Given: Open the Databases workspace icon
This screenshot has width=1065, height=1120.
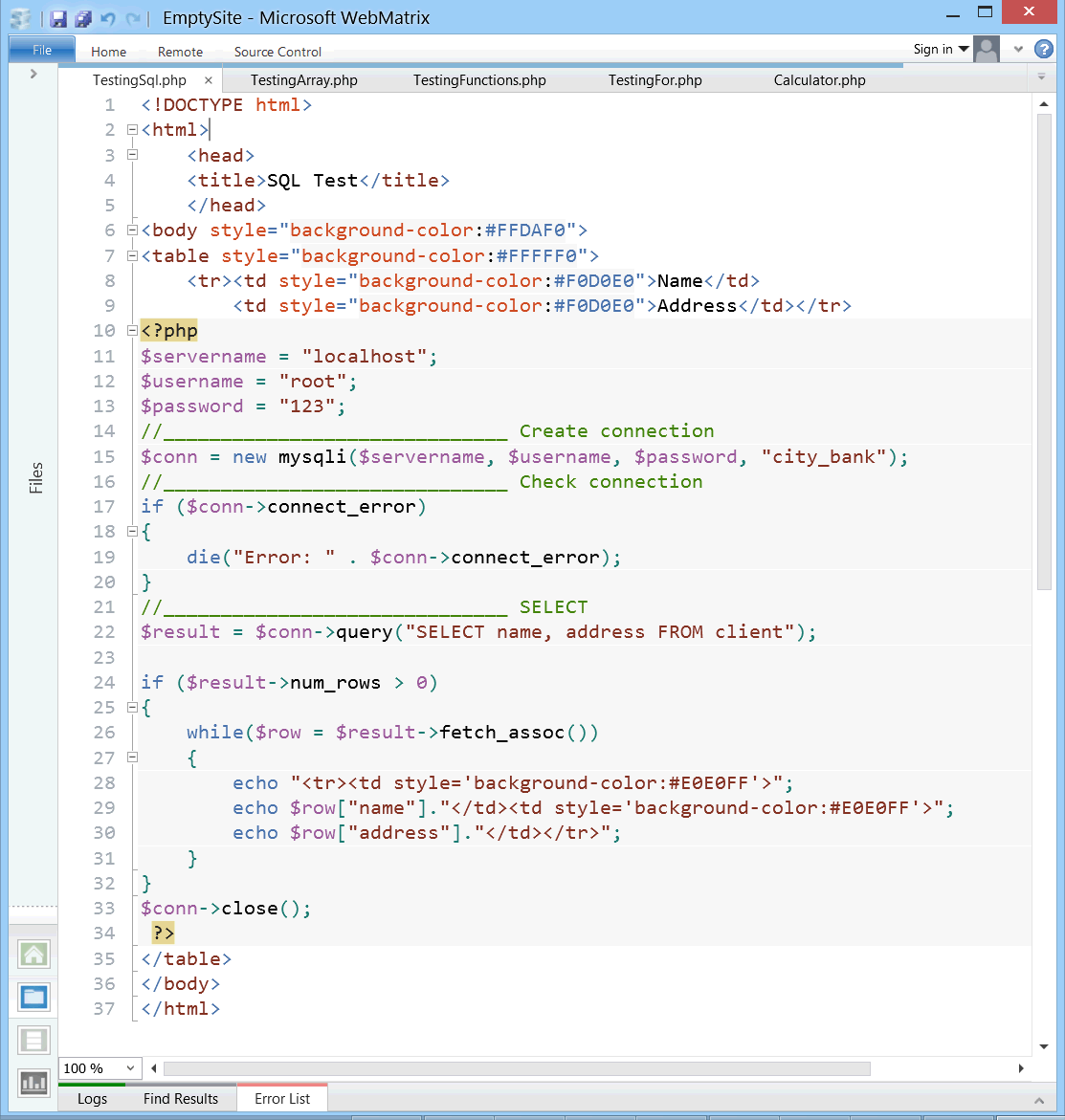Looking at the screenshot, I should (33, 1040).
